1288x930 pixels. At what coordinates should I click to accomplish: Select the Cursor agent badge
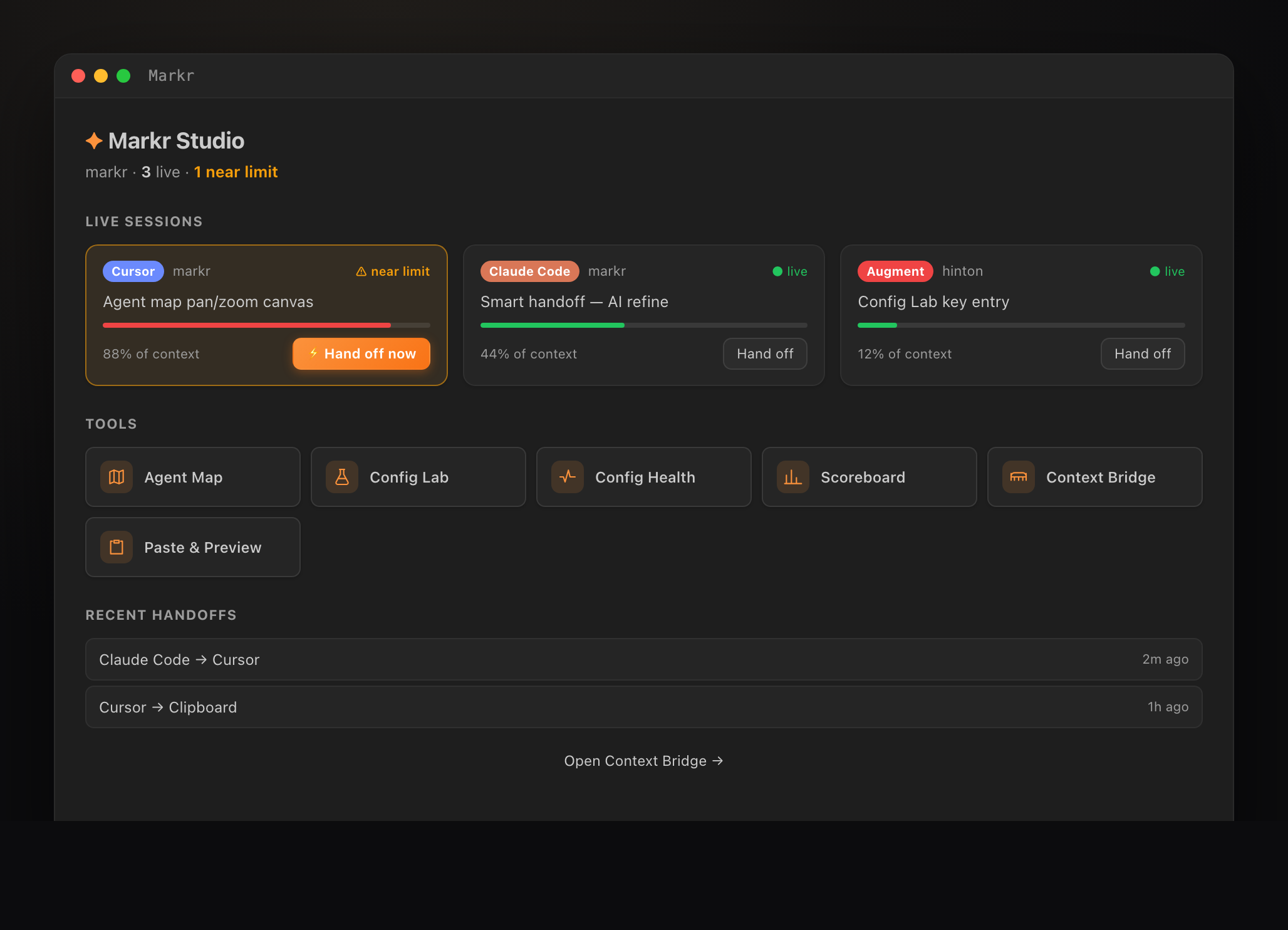(x=133, y=271)
